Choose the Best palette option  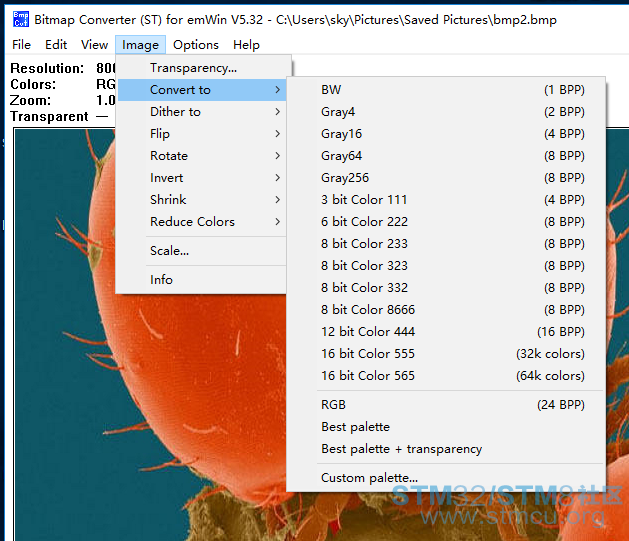point(446,427)
